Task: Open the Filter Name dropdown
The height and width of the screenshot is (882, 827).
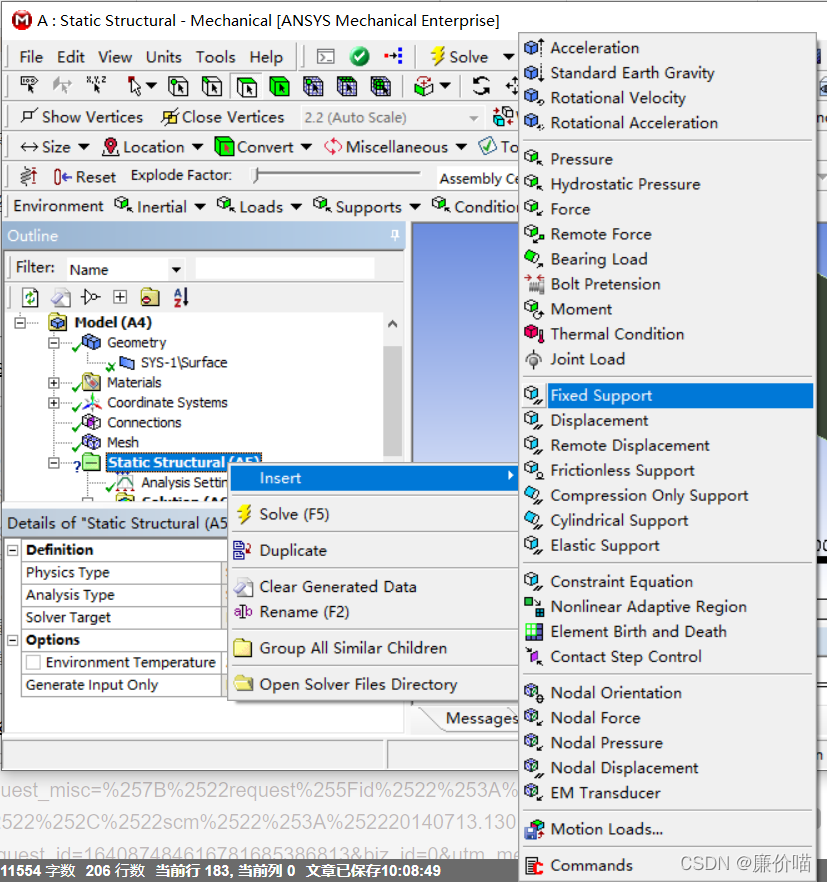Action: [176, 270]
